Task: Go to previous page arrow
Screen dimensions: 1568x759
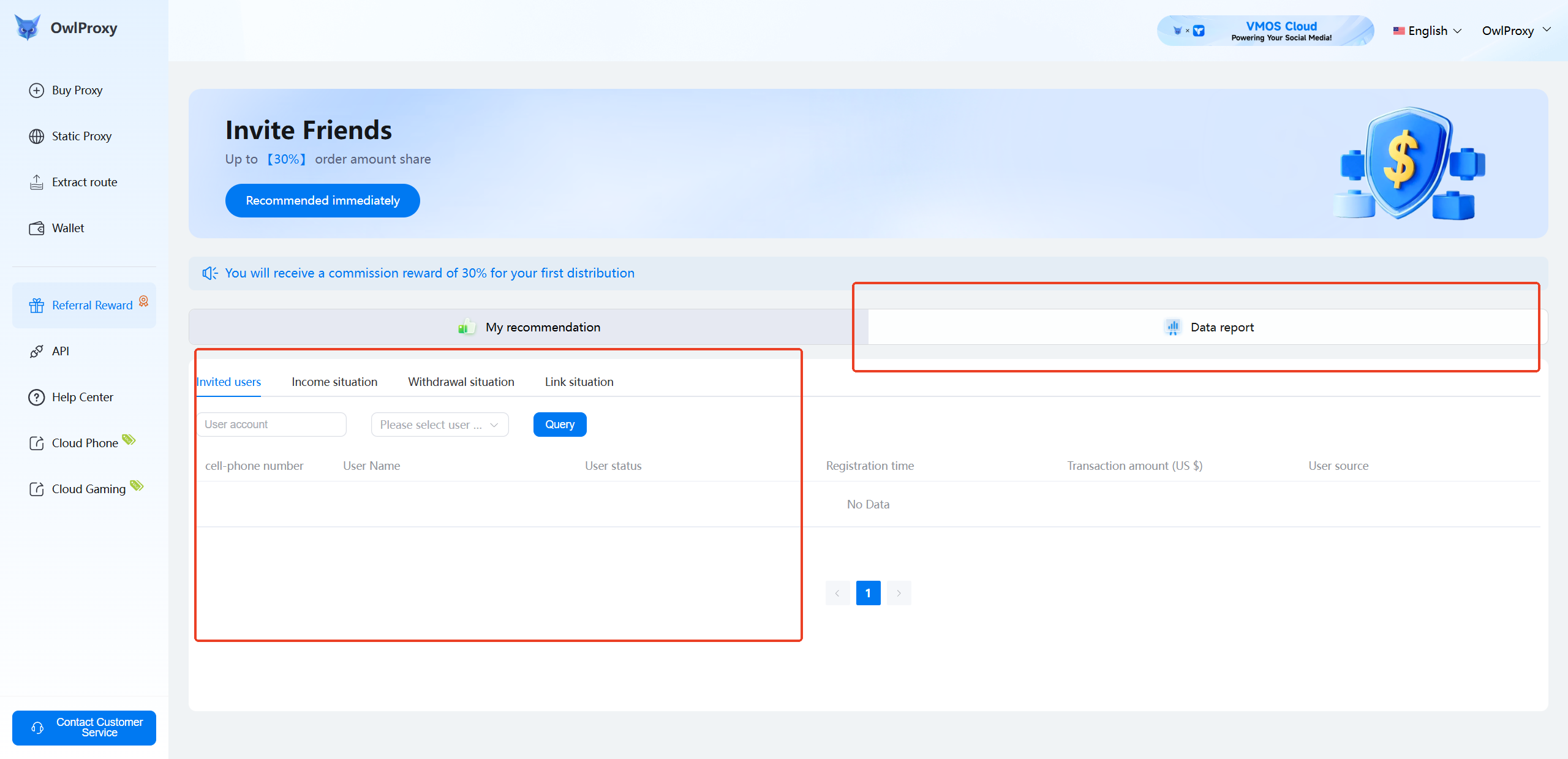Action: (837, 593)
